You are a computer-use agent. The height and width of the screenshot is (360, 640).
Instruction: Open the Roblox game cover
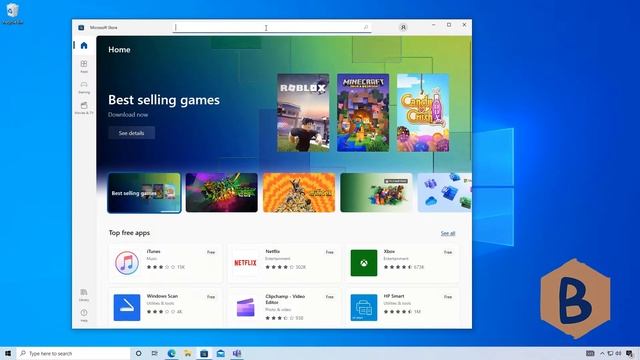[x=303, y=113]
